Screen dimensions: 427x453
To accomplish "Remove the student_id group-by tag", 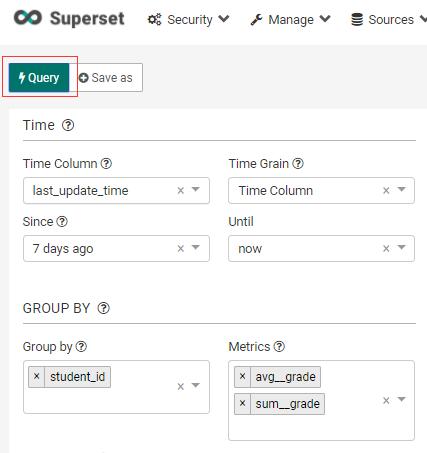I will click(x=37, y=377).
